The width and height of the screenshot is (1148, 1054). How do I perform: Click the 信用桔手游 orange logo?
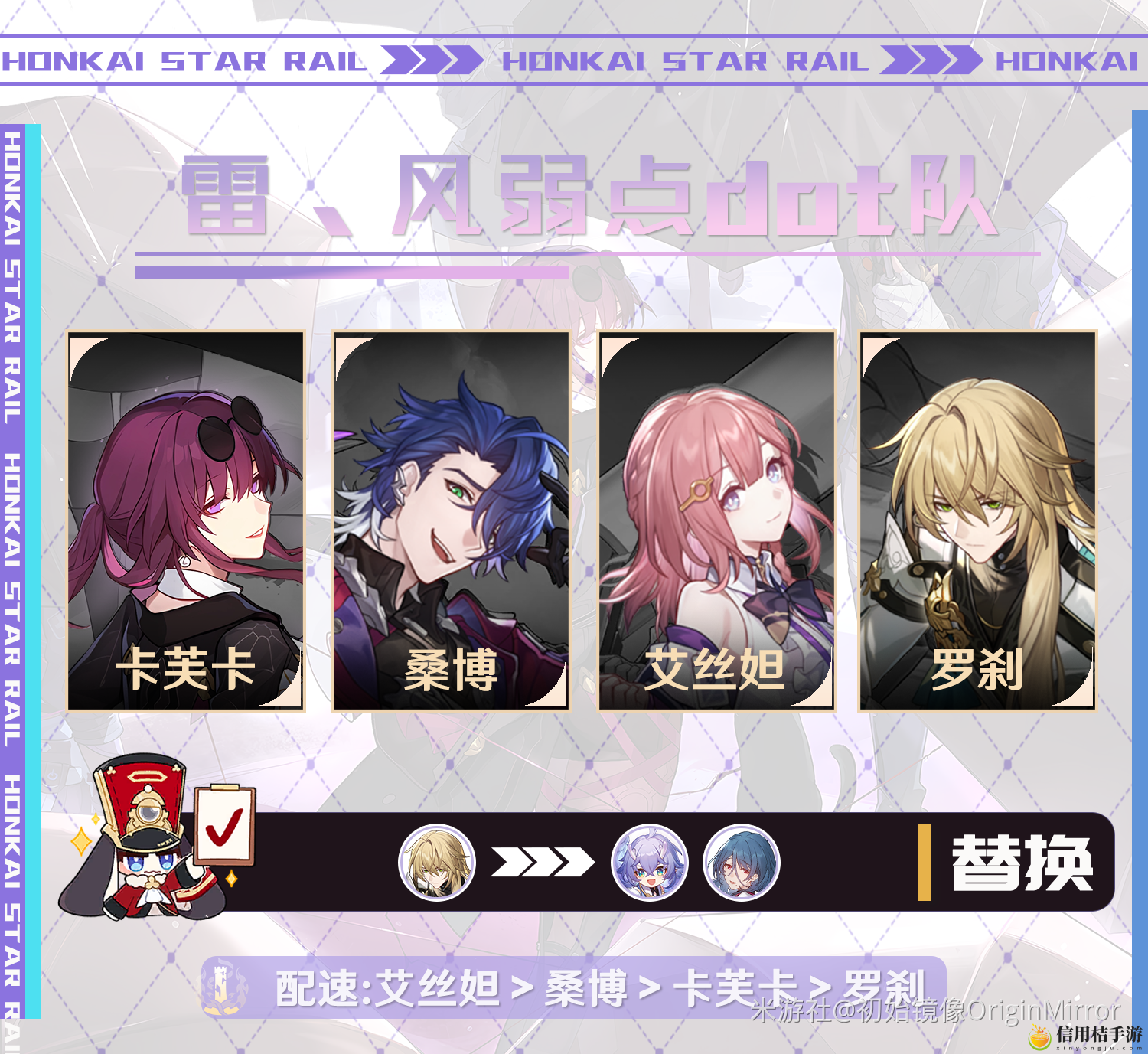(x=1085, y=1036)
